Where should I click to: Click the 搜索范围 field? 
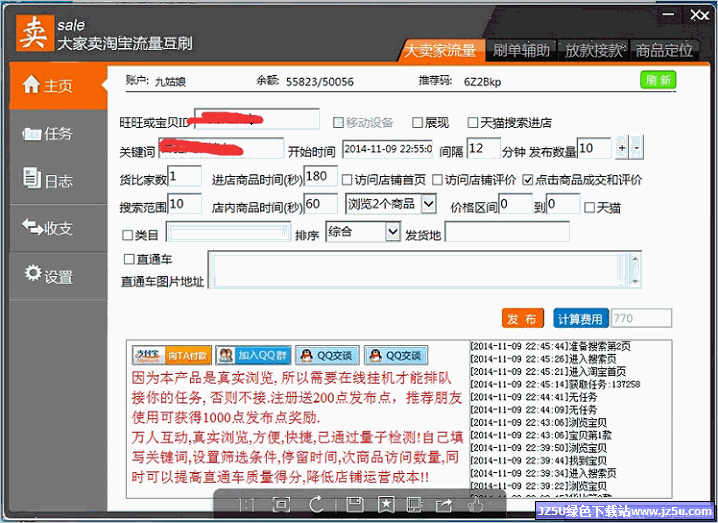coord(185,203)
